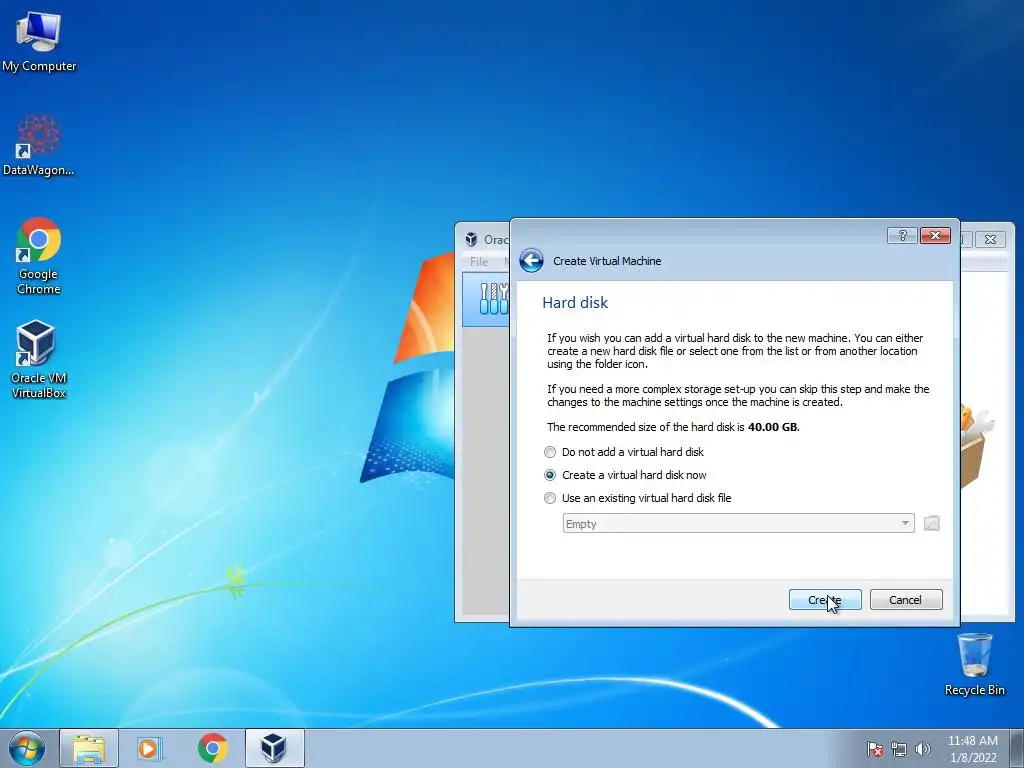Open the Recycle Bin
The image size is (1024, 768).
[x=974, y=664]
